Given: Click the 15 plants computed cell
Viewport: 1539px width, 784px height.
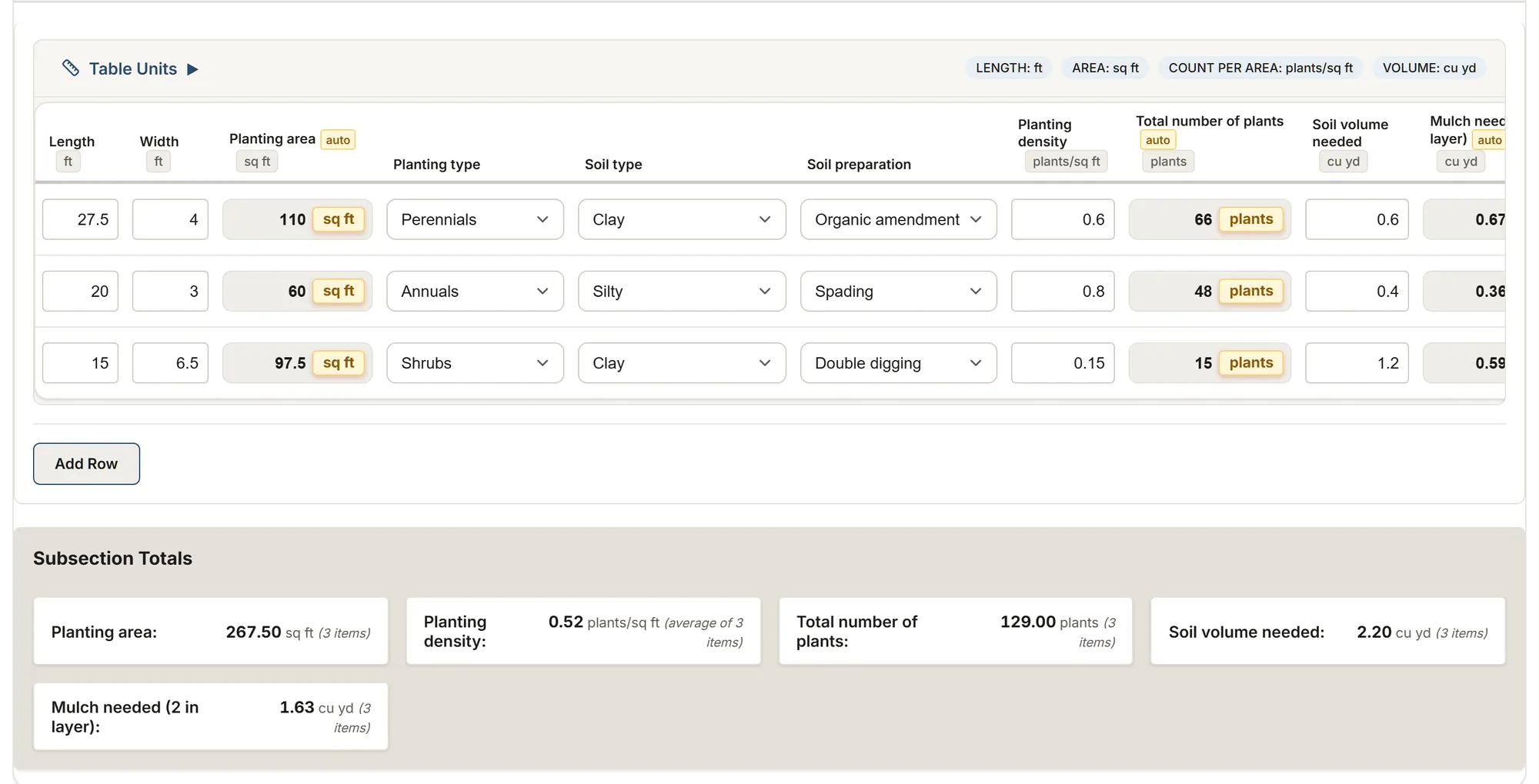Looking at the screenshot, I should pos(1210,362).
